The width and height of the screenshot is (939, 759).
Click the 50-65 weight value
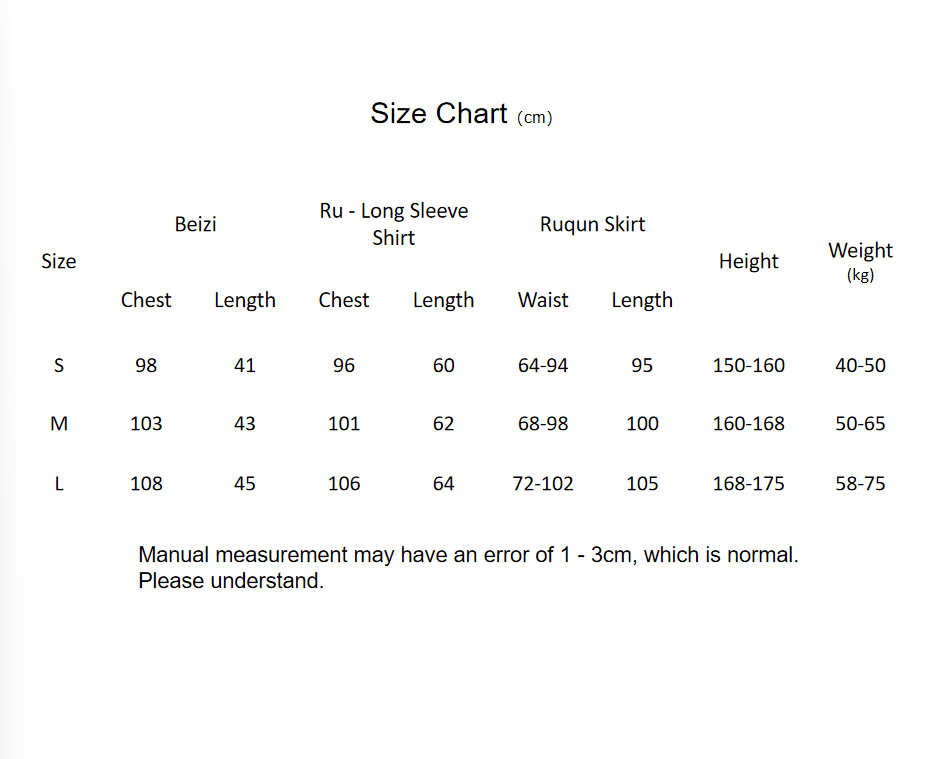[860, 424]
